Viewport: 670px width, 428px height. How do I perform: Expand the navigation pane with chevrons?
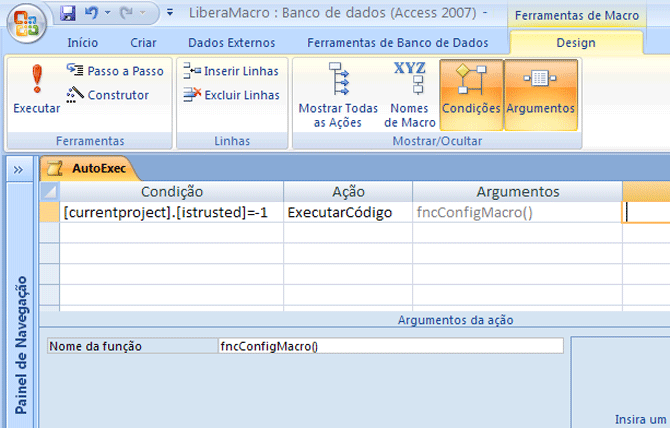click(x=18, y=170)
